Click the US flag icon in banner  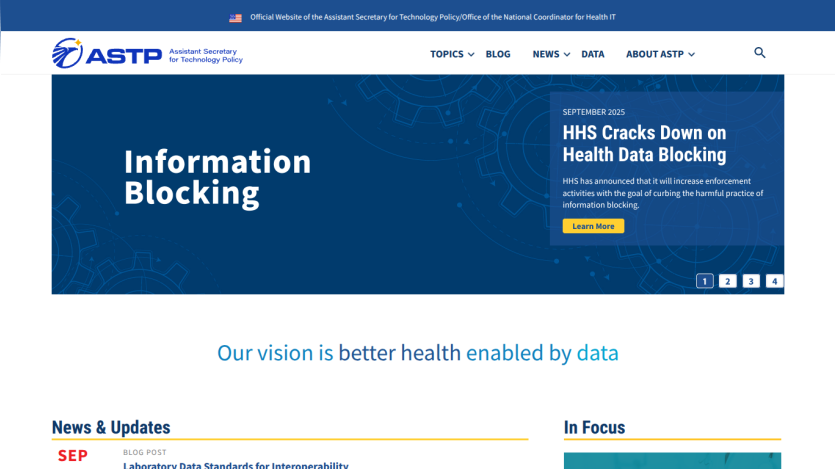(235, 18)
